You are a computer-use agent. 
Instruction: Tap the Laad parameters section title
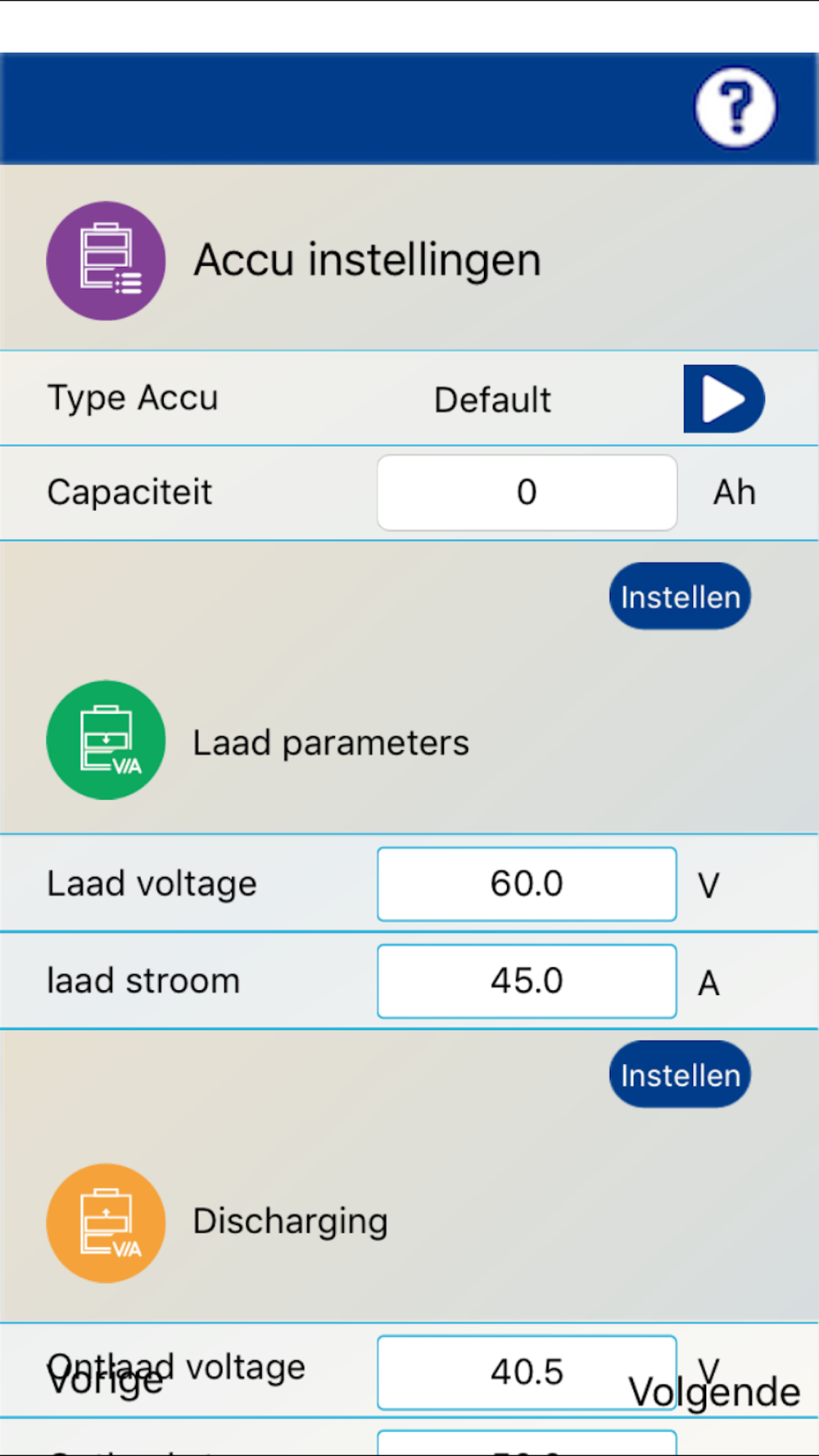331,743
